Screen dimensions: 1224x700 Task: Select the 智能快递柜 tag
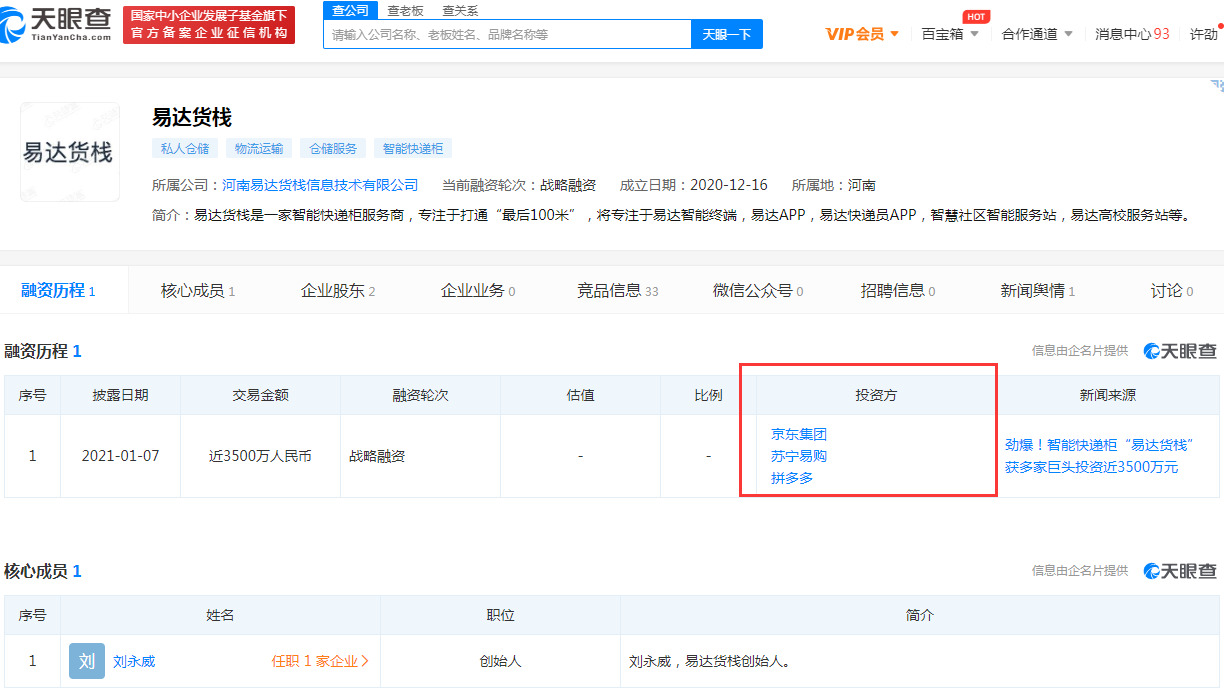(x=411, y=147)
